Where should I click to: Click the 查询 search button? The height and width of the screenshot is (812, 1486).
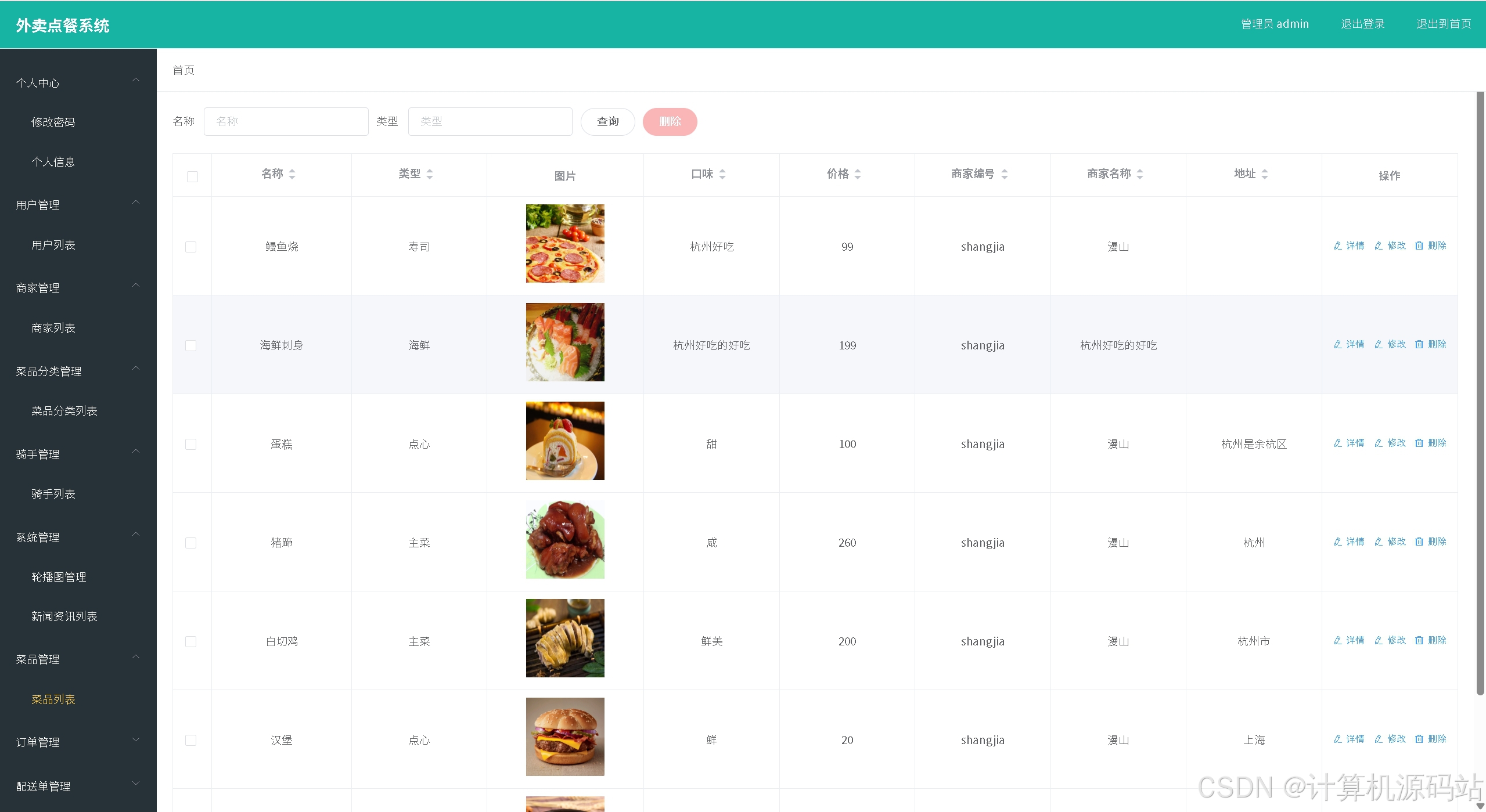tap(607, 121)
